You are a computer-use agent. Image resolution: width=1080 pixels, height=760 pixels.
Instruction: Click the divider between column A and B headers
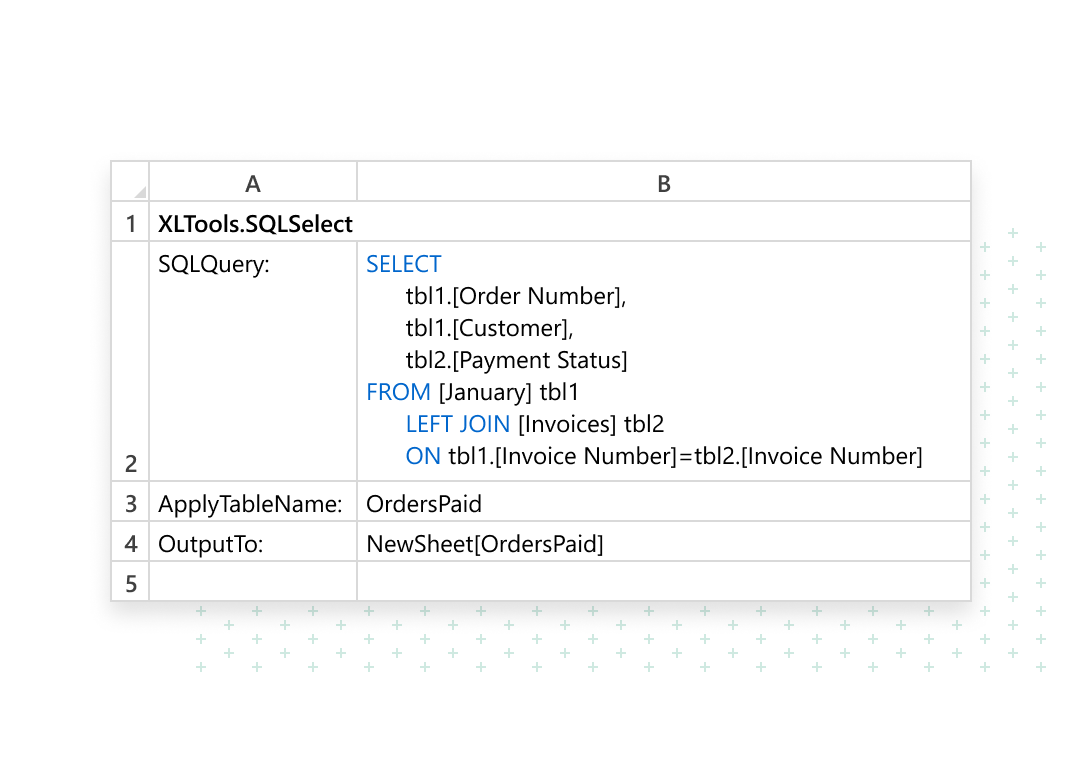(x=357, y=183)
